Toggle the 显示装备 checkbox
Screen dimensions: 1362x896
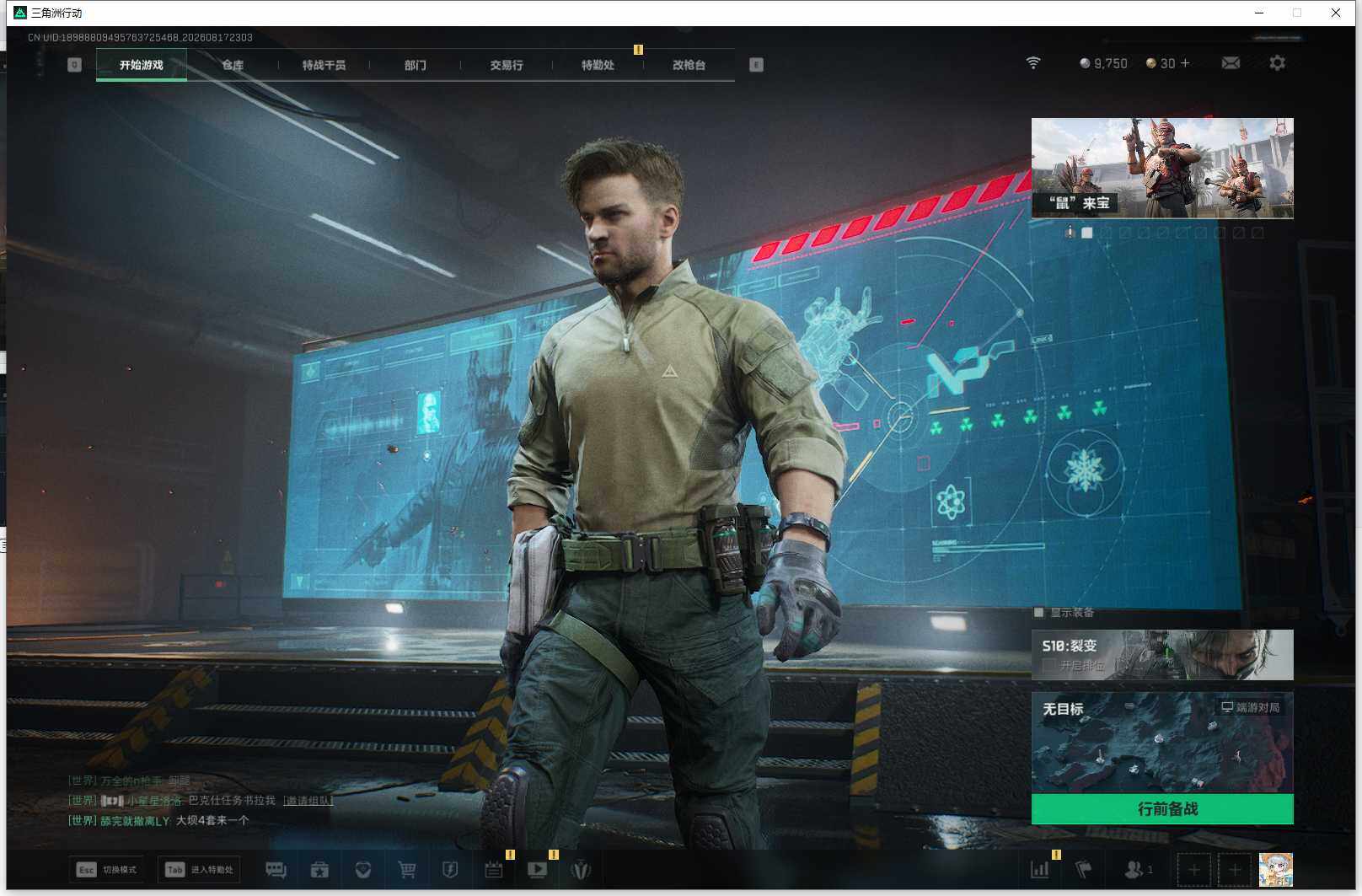tap(1039, 613)
